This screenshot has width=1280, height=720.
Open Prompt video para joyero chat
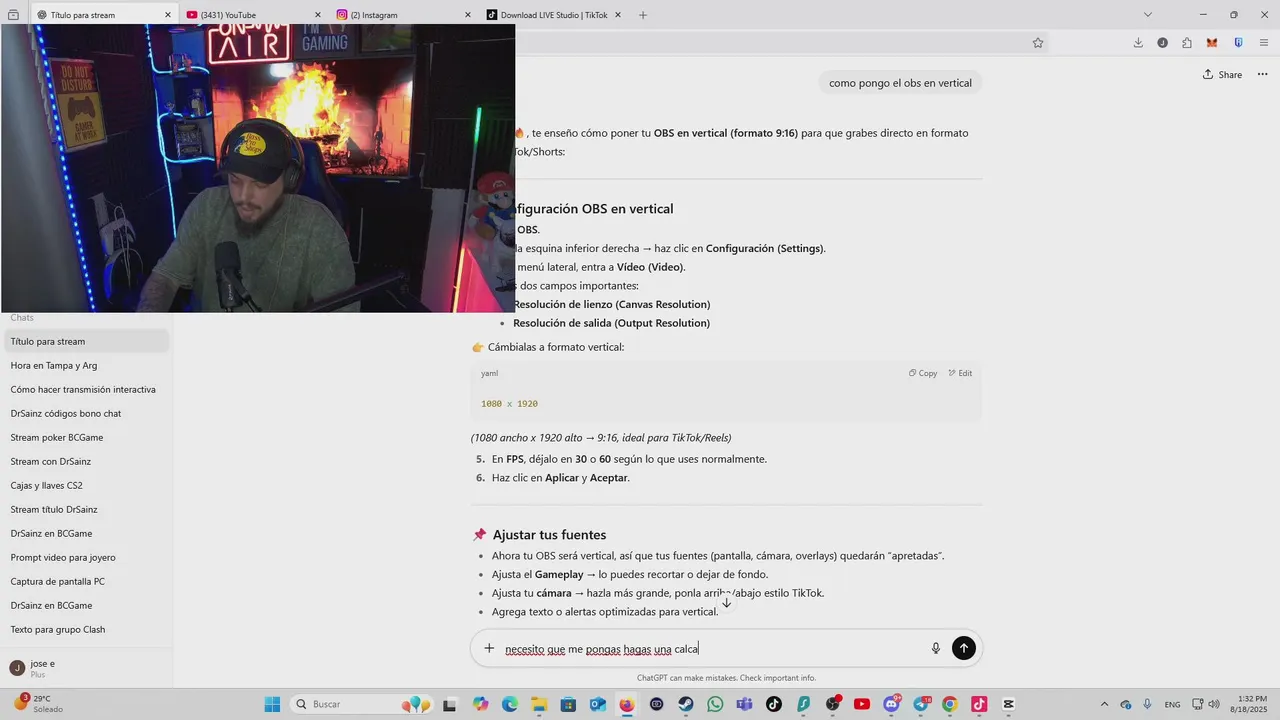point(86,558)
